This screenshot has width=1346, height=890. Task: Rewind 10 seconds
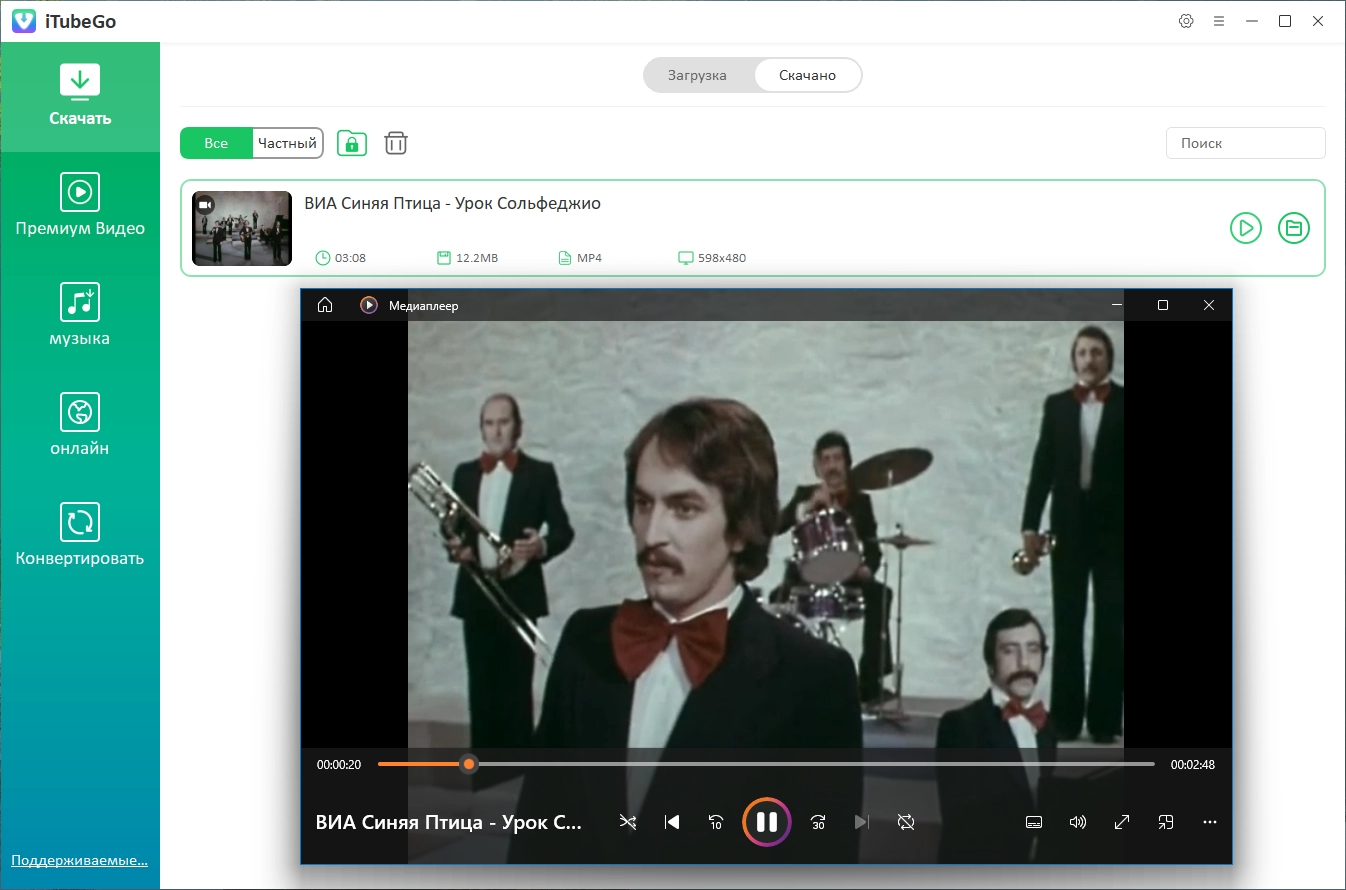pos(716,822)
